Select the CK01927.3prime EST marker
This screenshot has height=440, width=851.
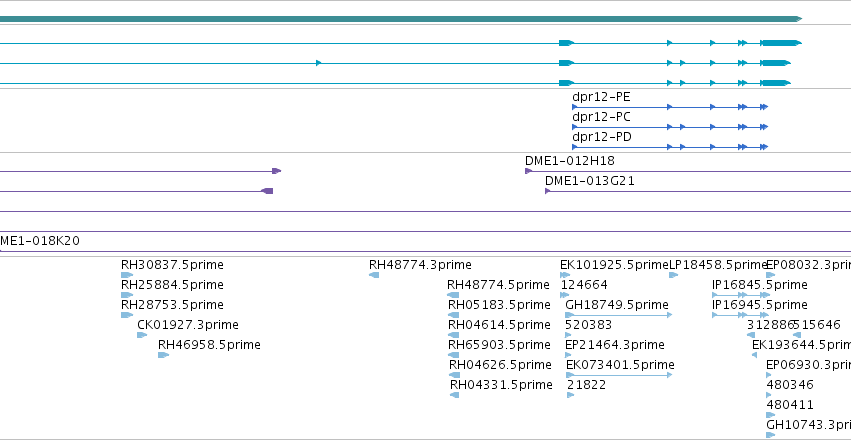(142, 335)
